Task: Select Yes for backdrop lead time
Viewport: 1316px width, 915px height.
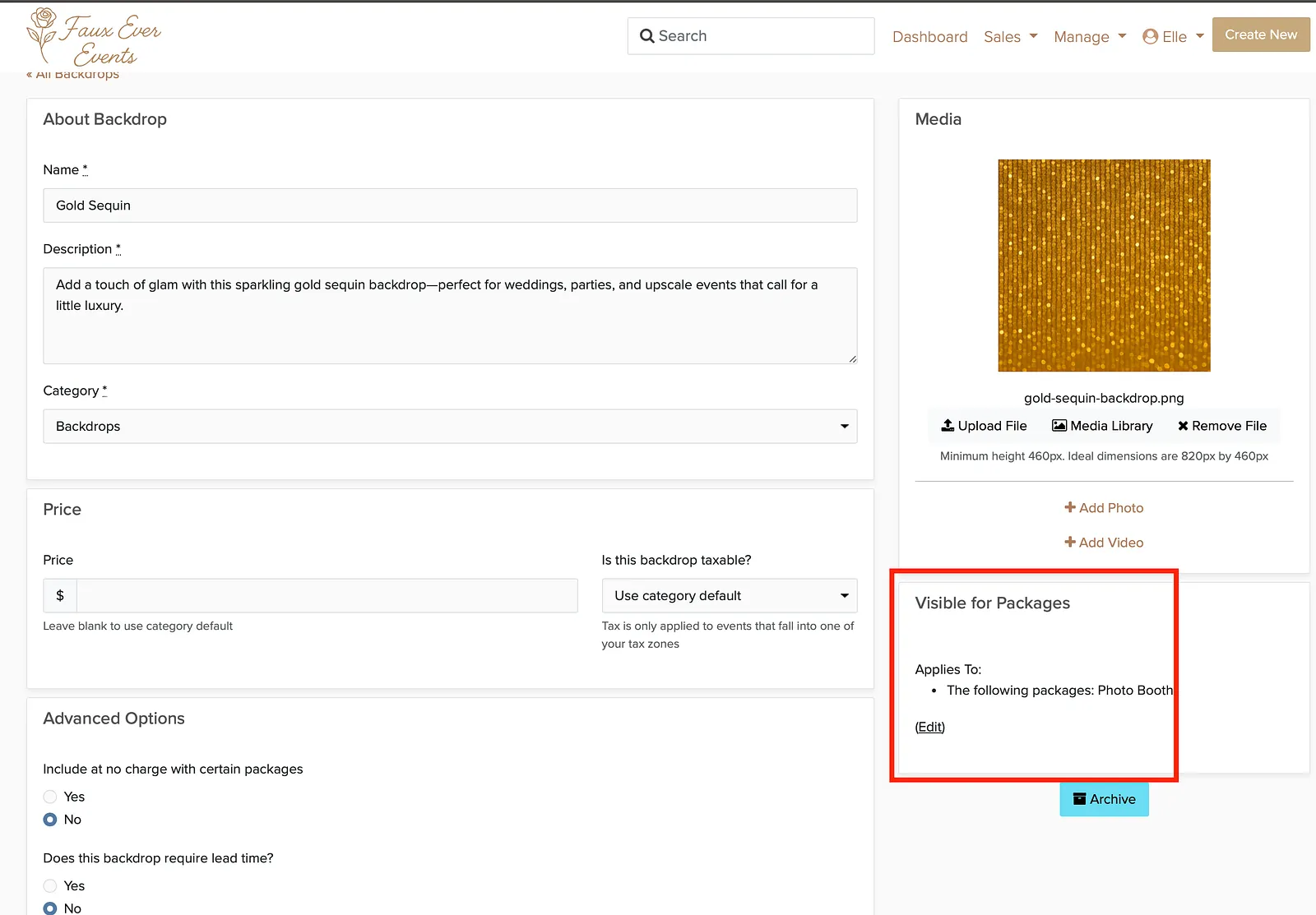Action: point(50,885)
